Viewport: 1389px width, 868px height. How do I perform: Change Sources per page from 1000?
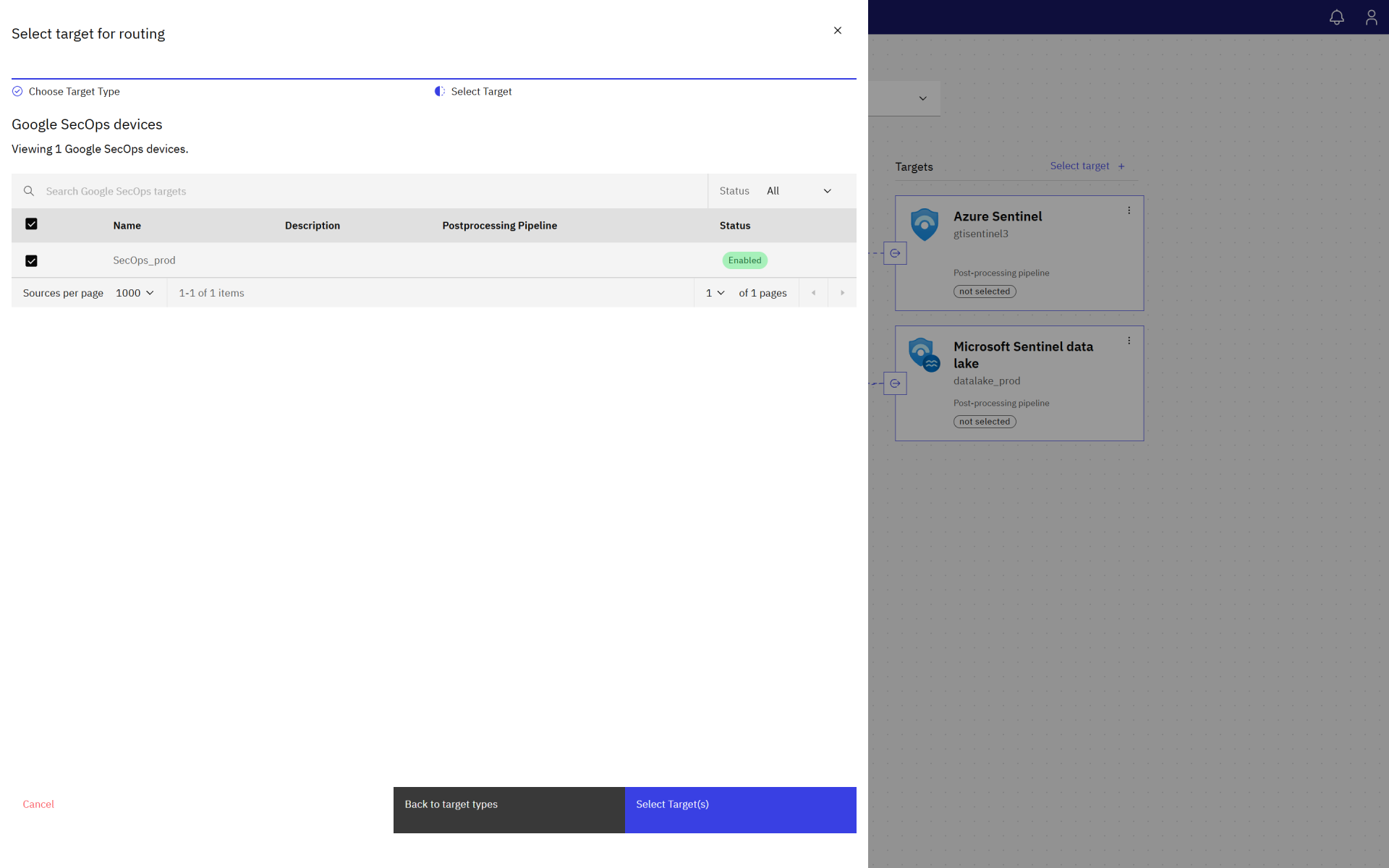pyautogui.click(x=135, y=292)
